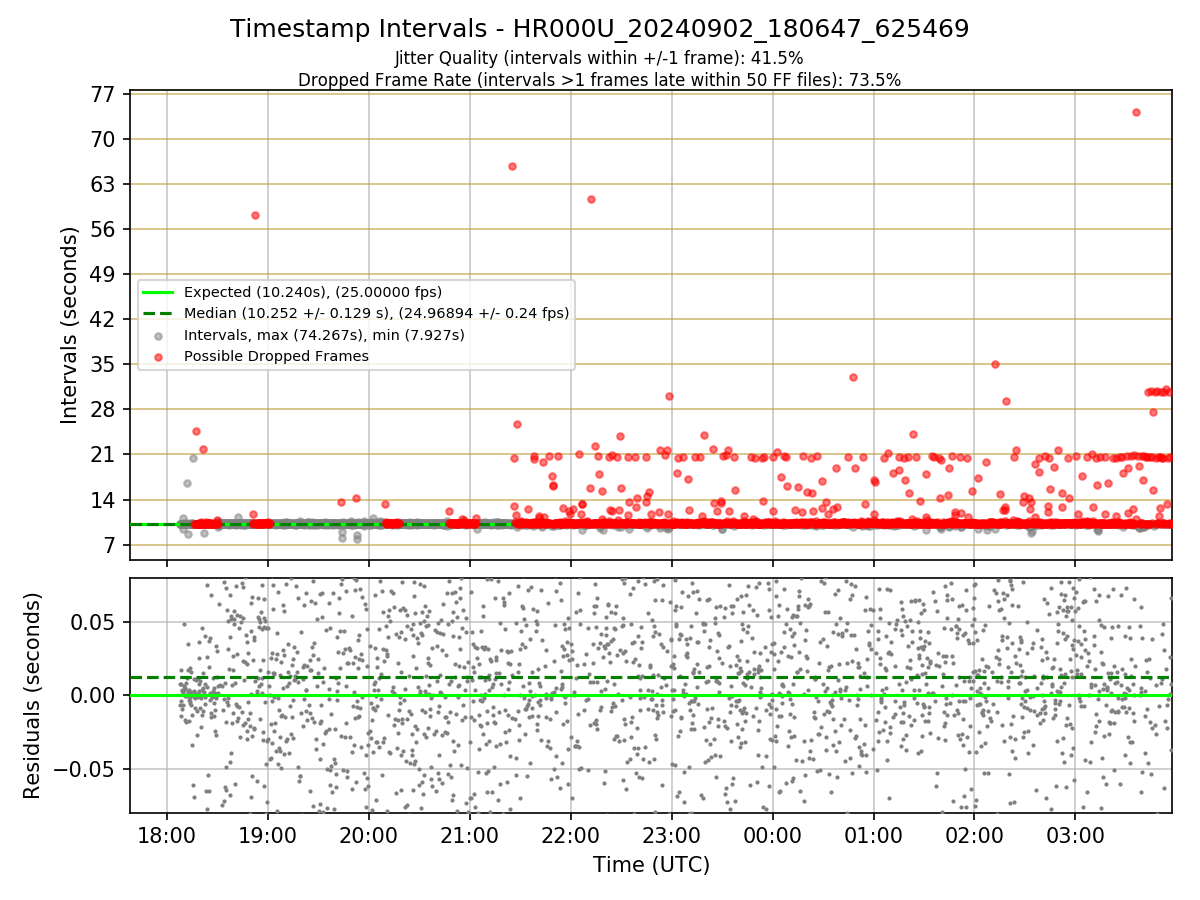Image resolution: width=1200 pixels, height=900 pixels.
Task: Select legend entry 'Possible Dropped Frames'
Action: (276, 356)
